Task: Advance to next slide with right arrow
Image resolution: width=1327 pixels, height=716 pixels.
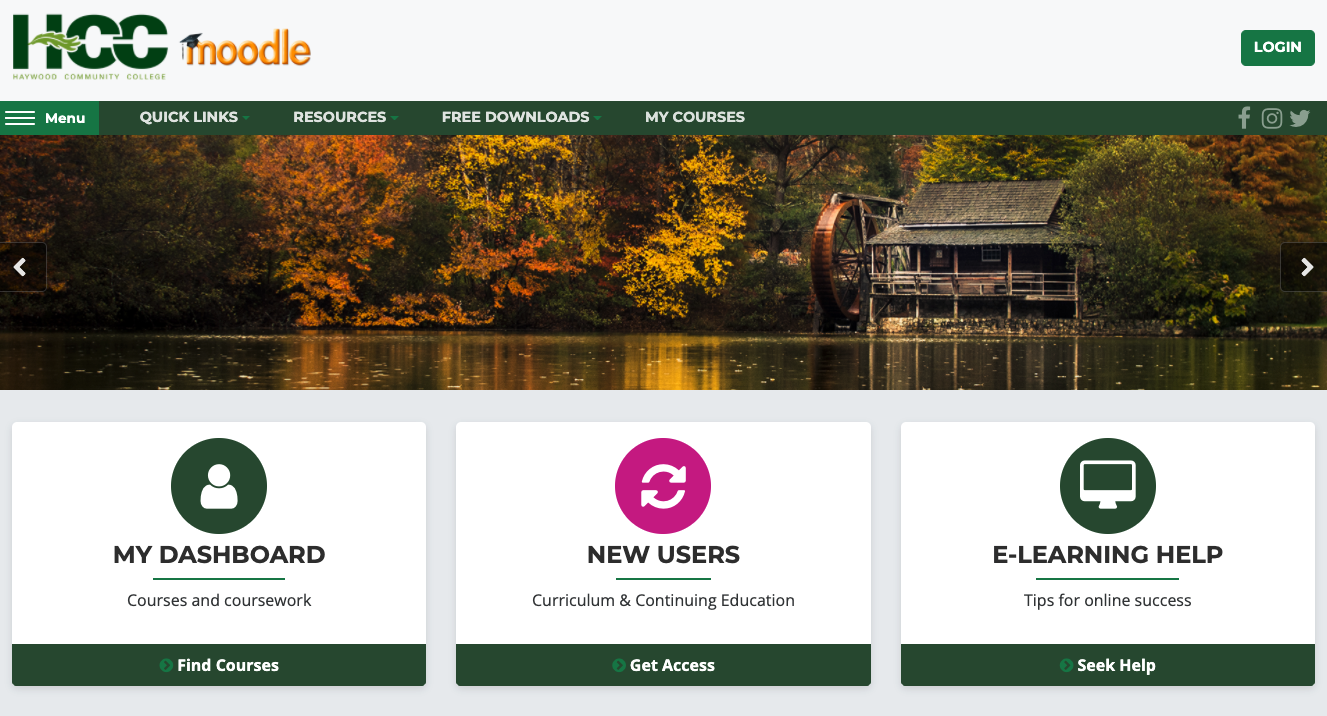Action: pyautogui.click(x=1304, y=267)
